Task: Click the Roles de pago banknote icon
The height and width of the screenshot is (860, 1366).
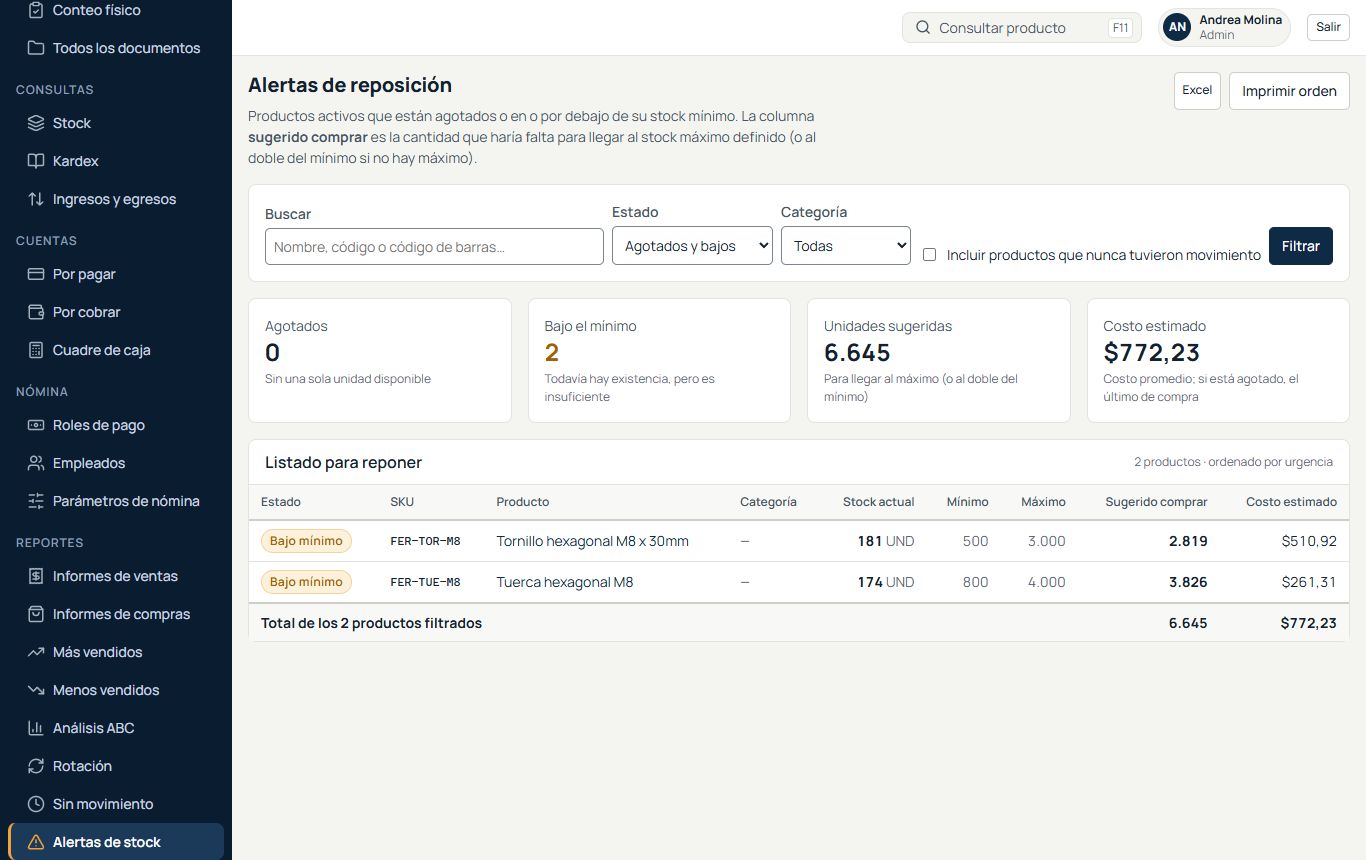Action: tap(36, 425)
